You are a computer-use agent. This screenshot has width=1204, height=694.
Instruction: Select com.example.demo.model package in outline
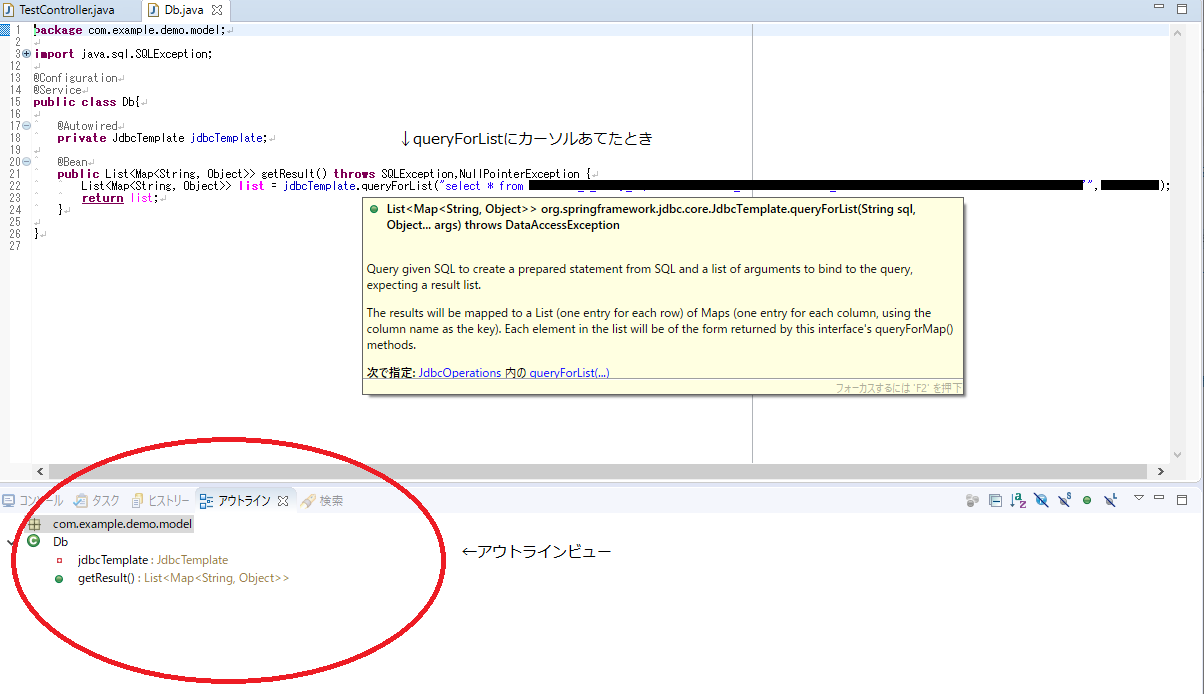tap(122, 524)
